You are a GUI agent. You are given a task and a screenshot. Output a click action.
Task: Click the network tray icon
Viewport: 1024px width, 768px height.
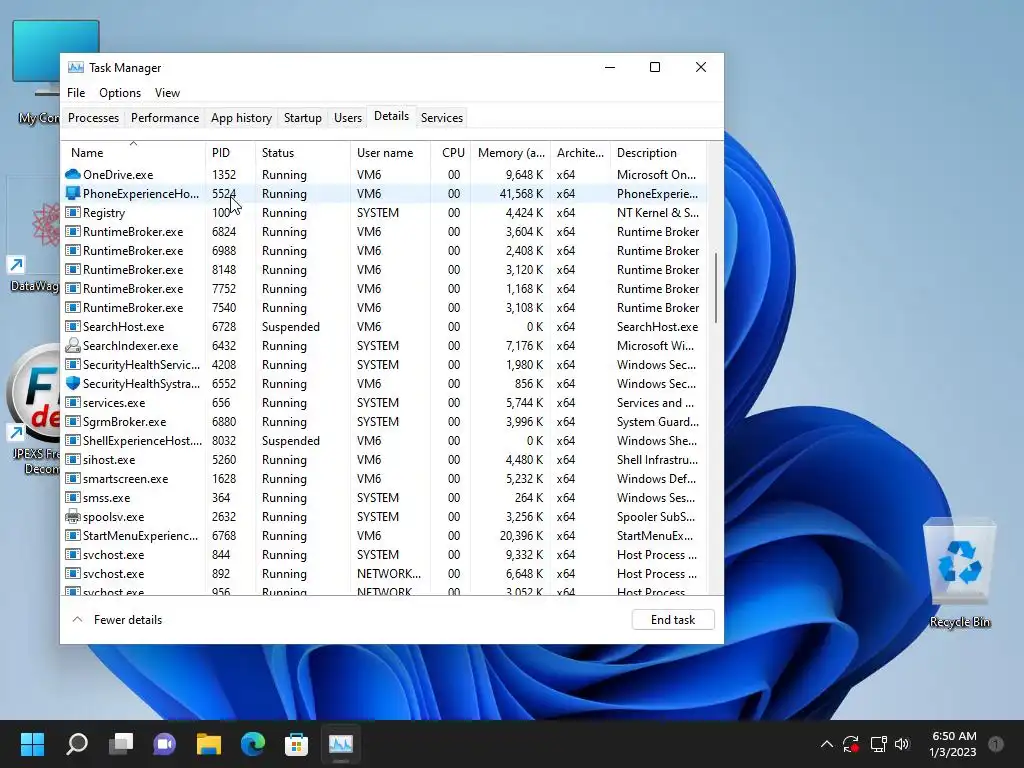[x=878, y=744]
